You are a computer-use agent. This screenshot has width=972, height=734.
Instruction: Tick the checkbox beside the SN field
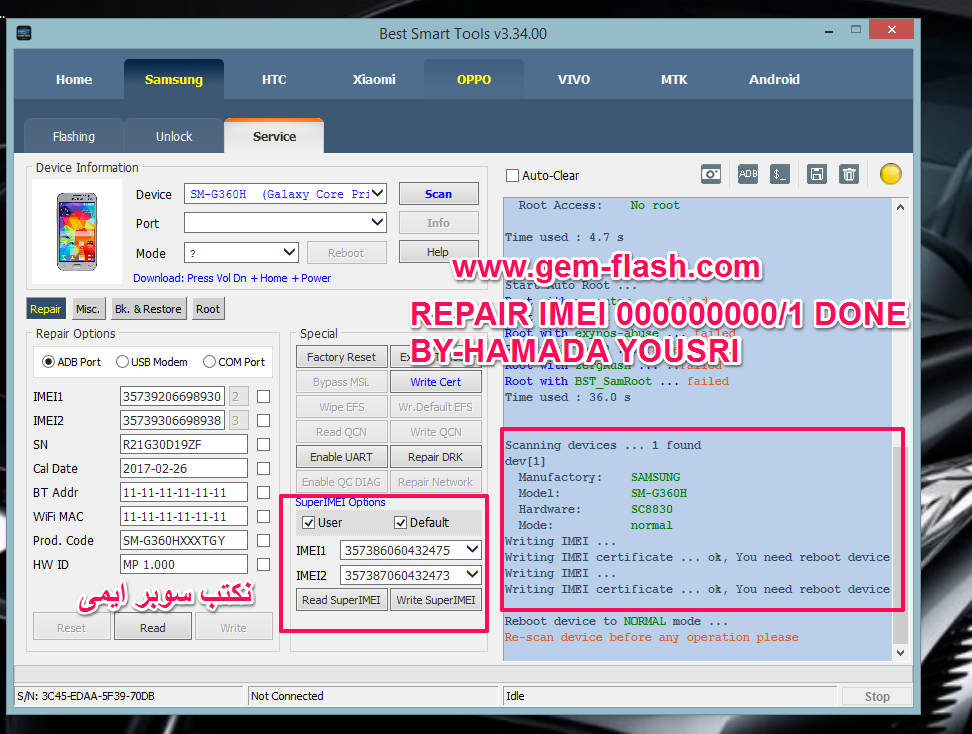[x=263, y=444]
